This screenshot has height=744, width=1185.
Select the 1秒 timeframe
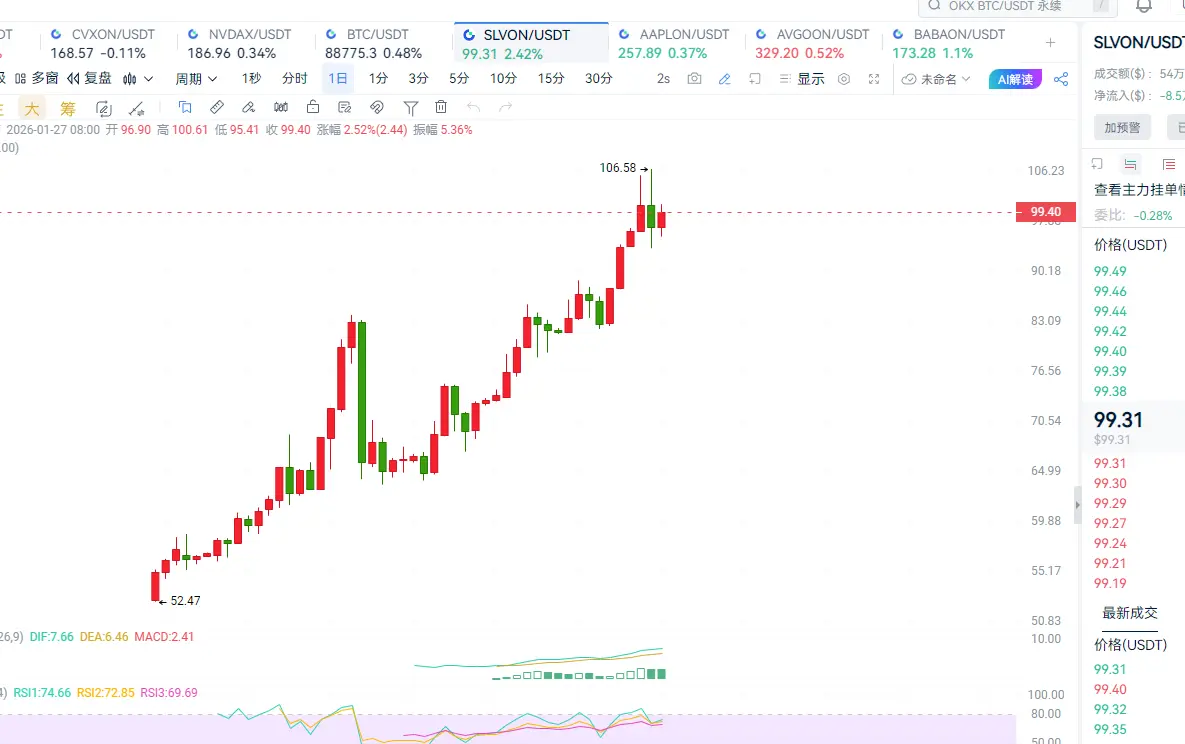(252, 79)
